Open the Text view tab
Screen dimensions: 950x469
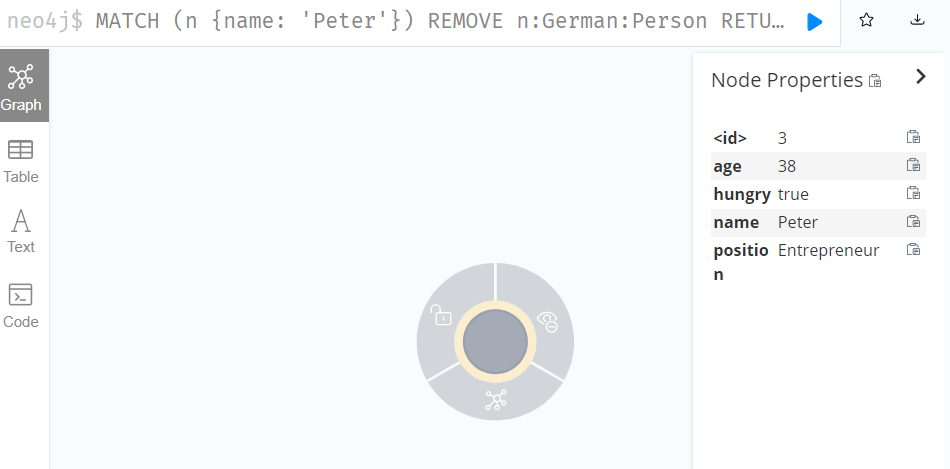click(x=21, y=231)
